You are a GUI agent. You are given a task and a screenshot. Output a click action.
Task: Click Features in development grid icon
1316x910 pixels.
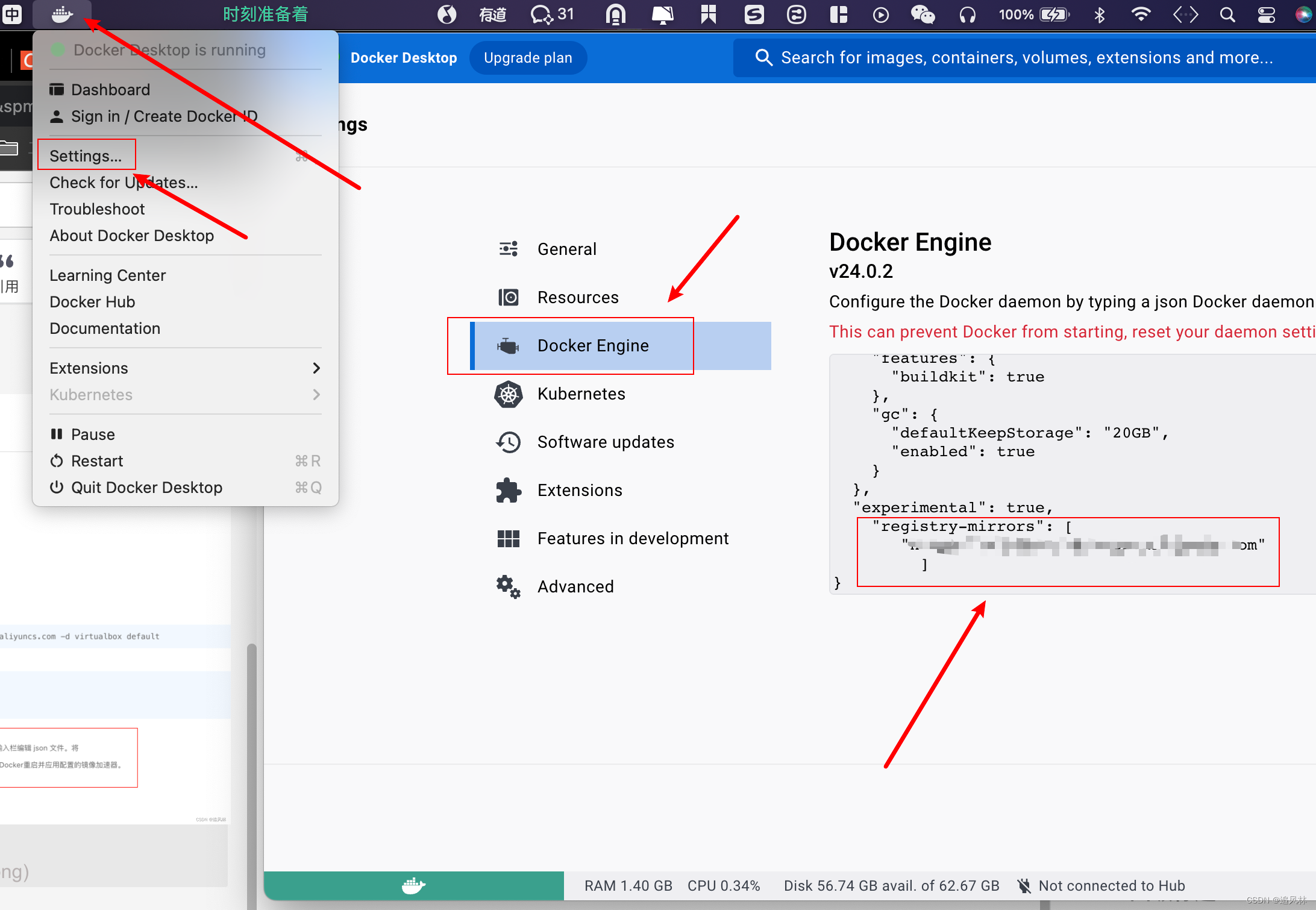point(508,539)
